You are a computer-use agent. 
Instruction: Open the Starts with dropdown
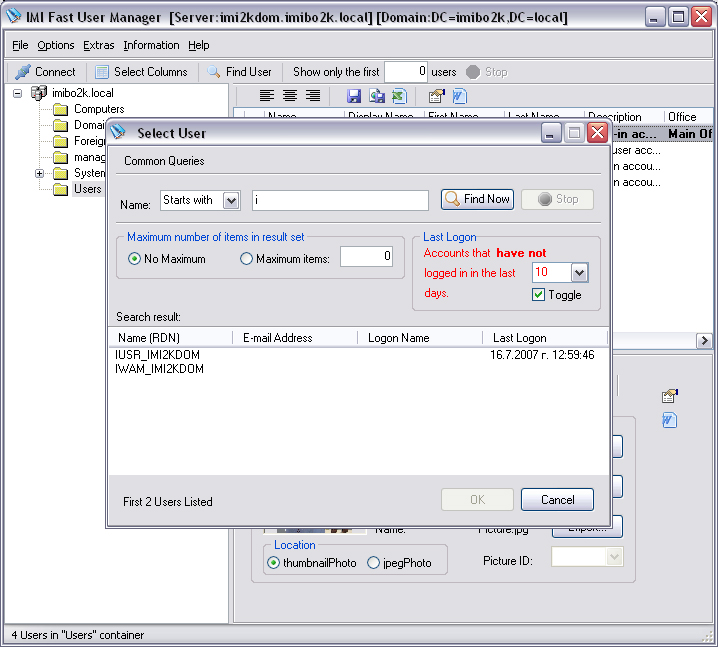click(231, 201)
